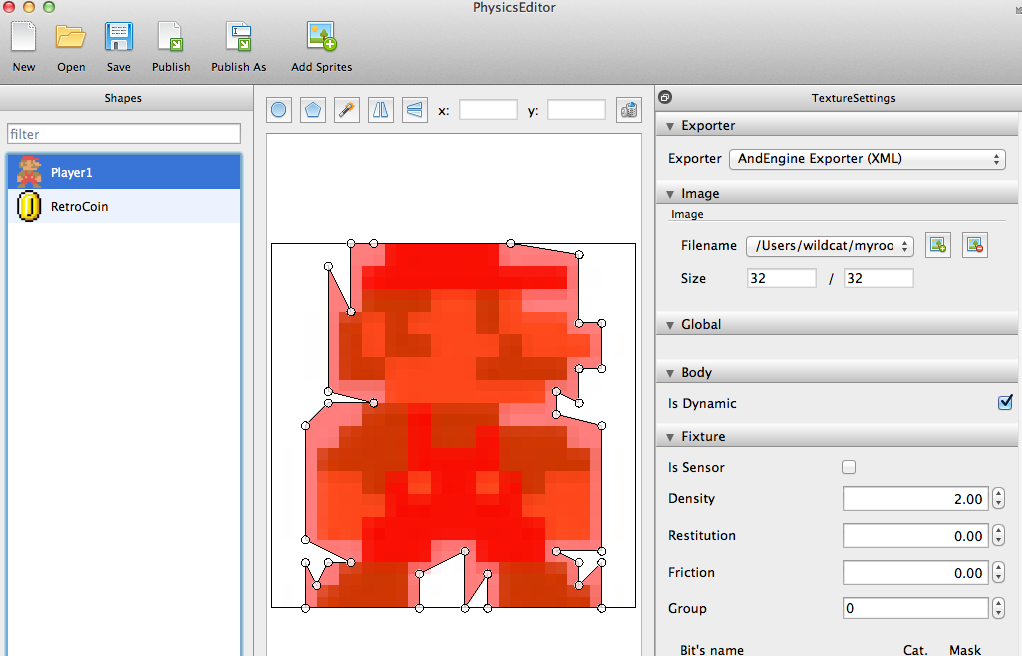Open the Exporter dropdown showing AndEngine Exporter
This screenshot has height=656, width=1022.
pos(867,158)
